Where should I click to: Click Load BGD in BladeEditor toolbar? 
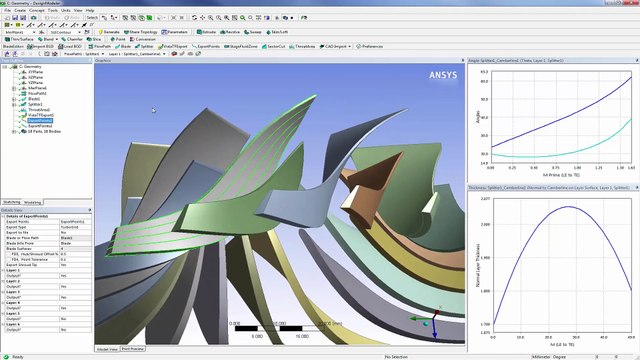(x=69, y=47)
